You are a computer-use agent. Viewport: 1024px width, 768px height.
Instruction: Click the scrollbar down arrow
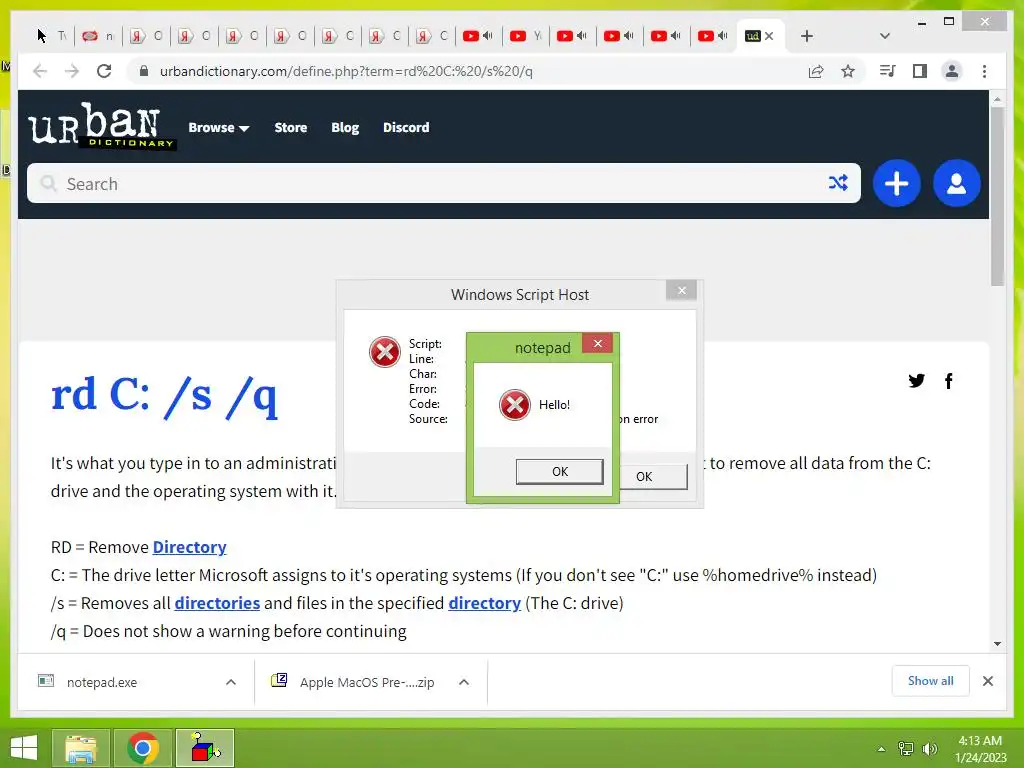tap(997, 643)
